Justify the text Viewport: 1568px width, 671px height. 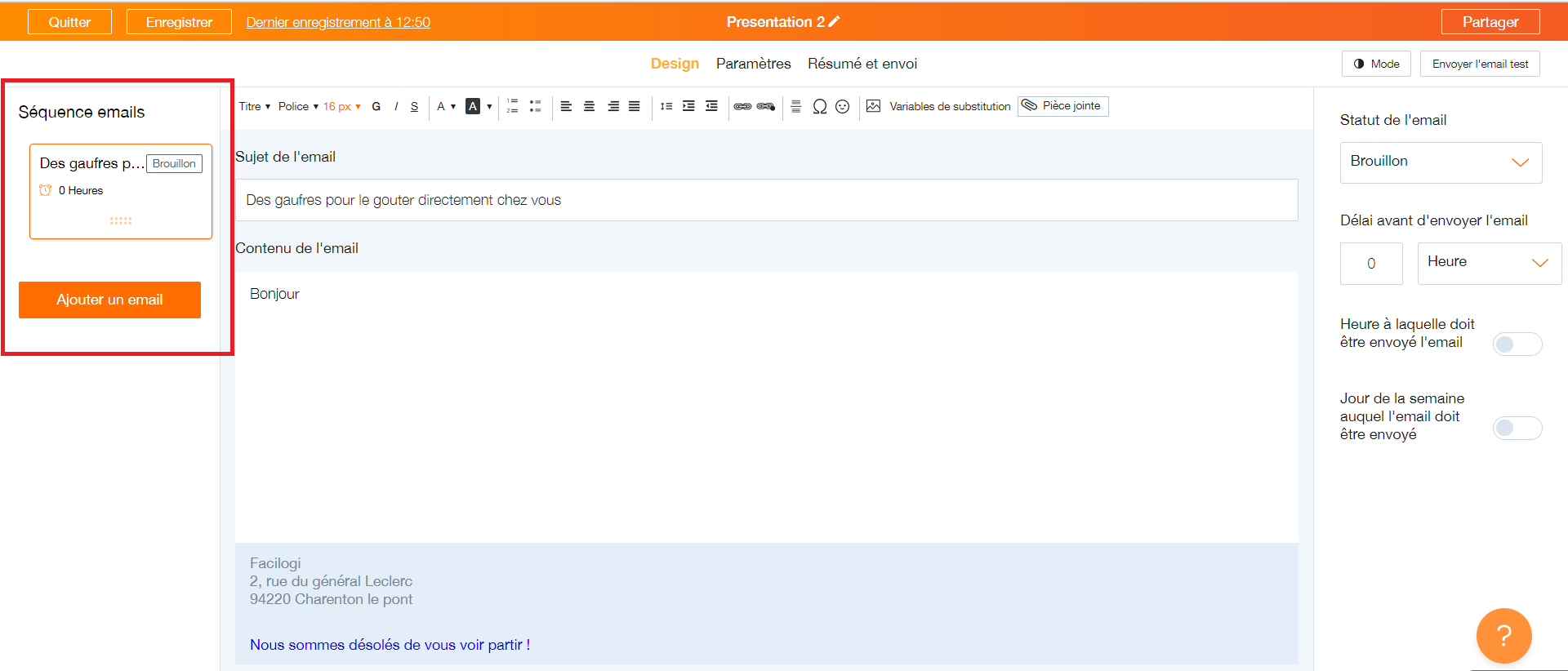[634, 106]
